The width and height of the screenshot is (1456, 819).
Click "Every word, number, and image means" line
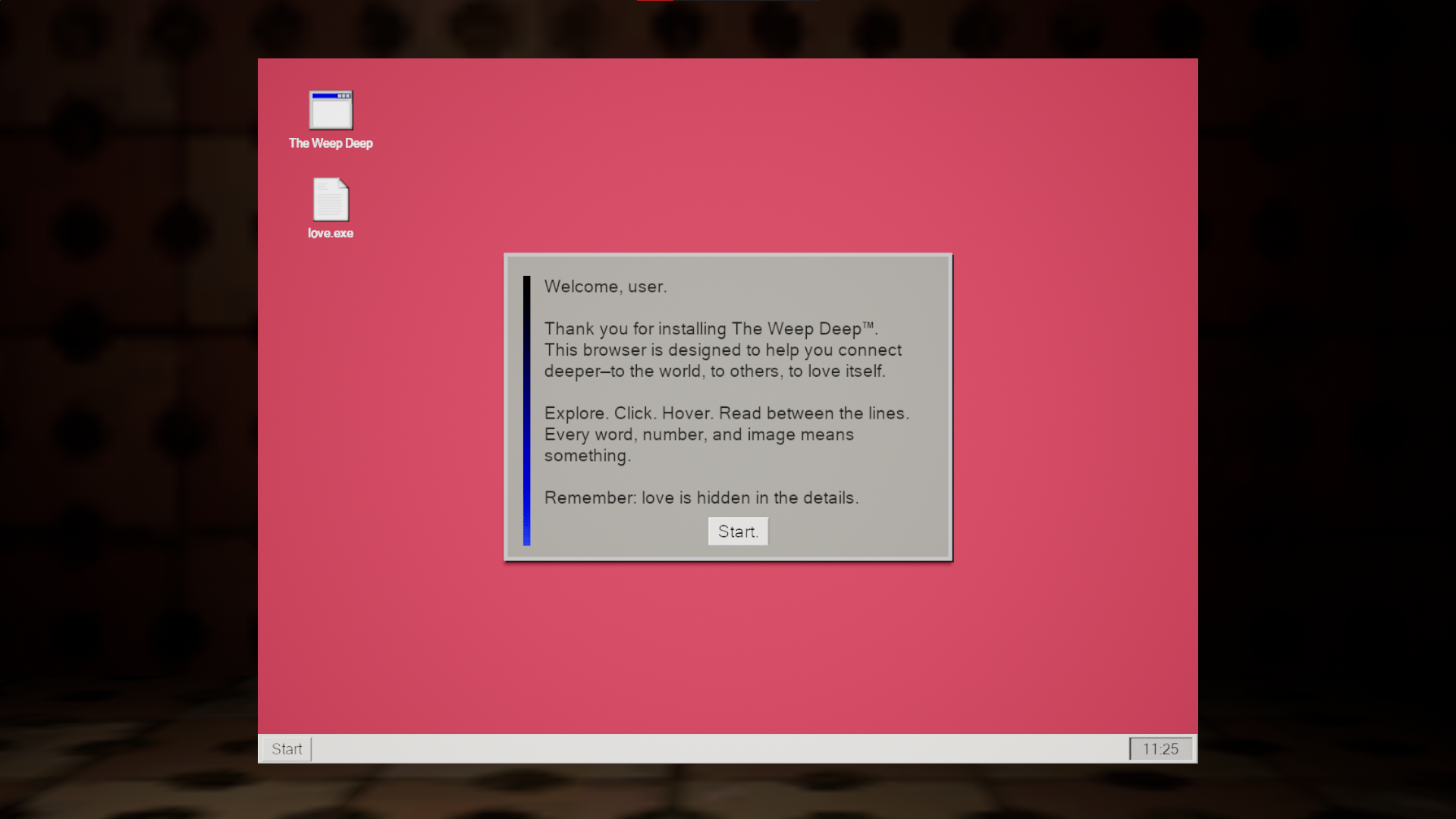pos(698,435)
